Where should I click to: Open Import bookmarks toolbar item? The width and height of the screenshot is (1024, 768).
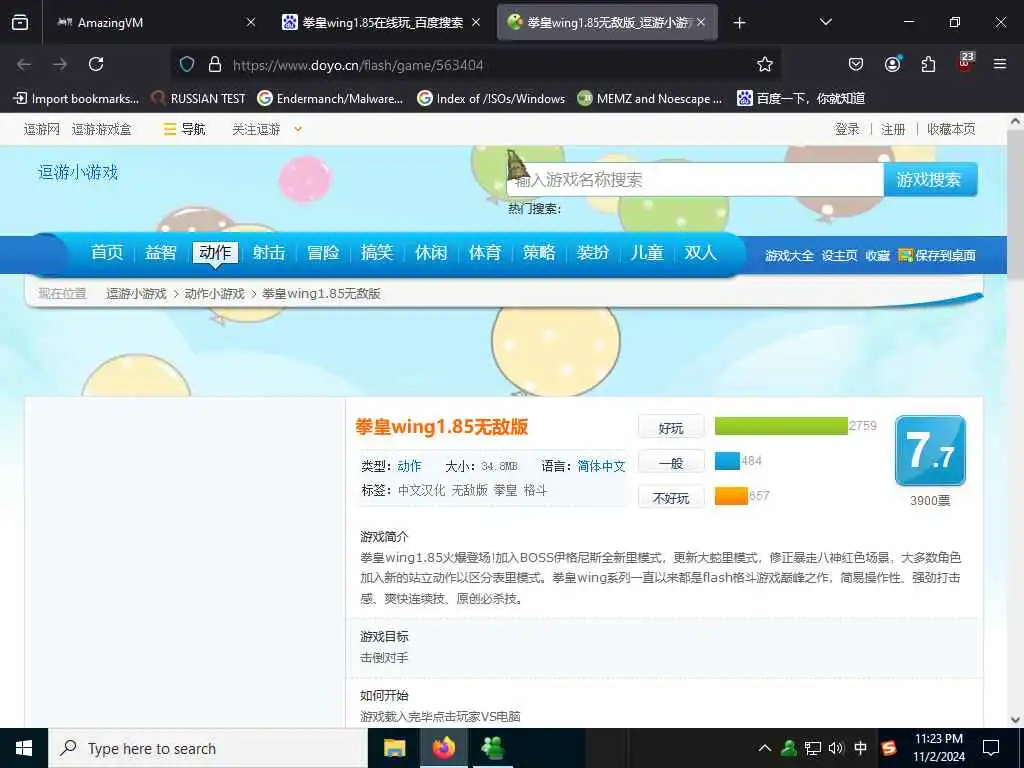(76, 99)
